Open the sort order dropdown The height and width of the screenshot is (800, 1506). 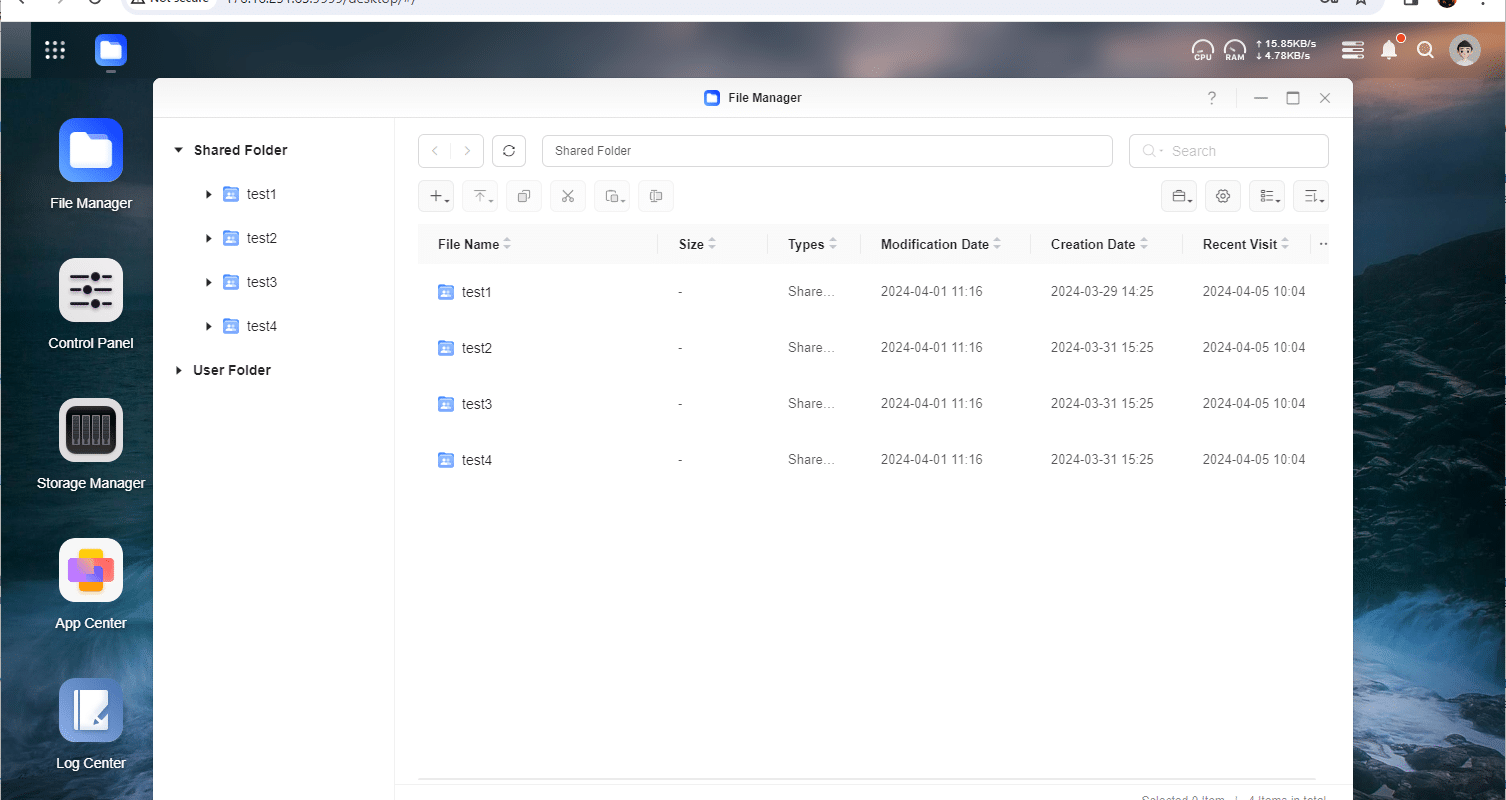(1310, 196)
